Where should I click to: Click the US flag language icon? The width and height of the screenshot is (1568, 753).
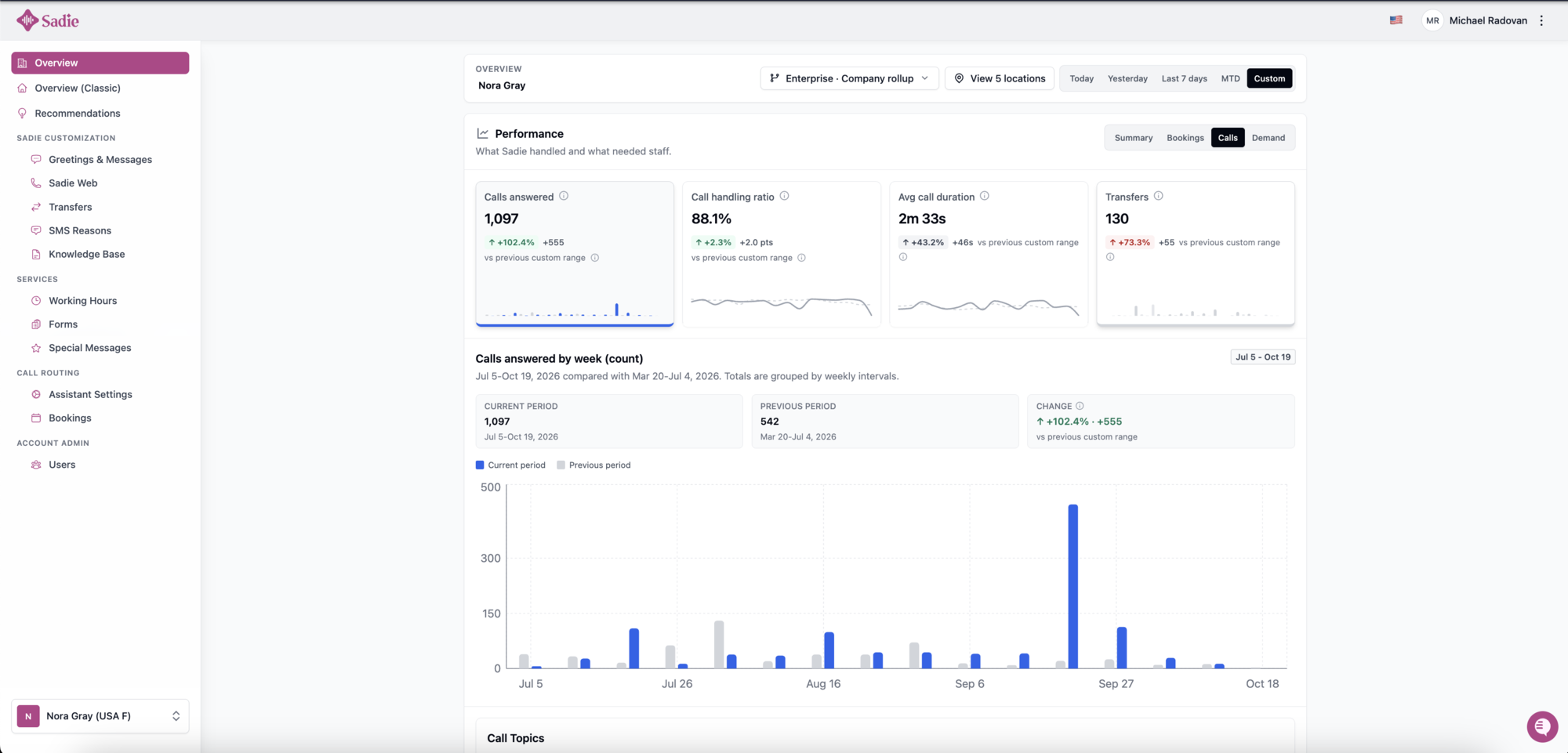(1396, 20)
